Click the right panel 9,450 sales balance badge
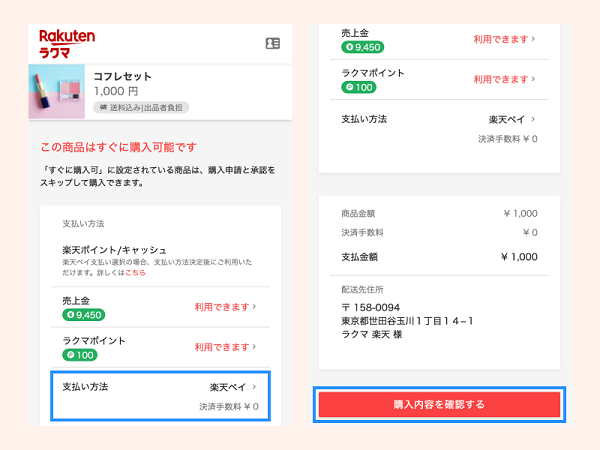 (362, 47)
